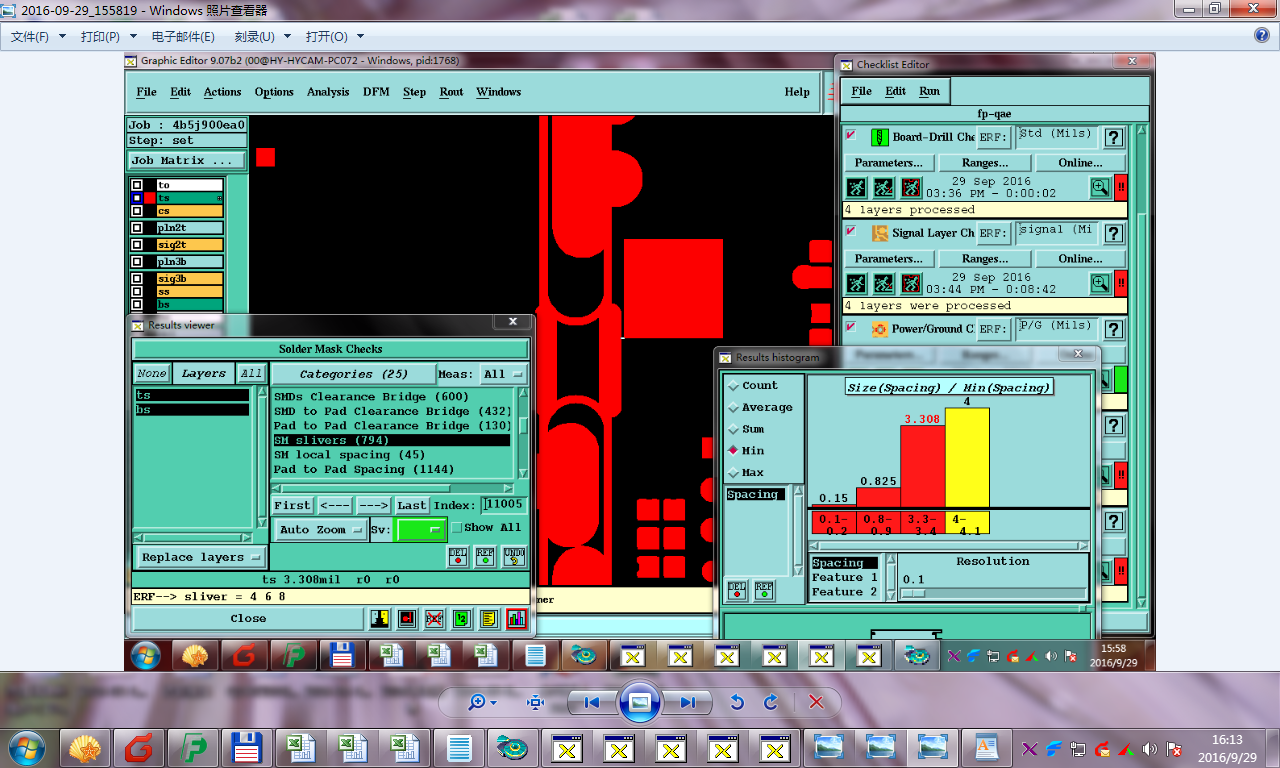
Task: Click the orange Signal Layer check icon
Action: coord(879,233)
